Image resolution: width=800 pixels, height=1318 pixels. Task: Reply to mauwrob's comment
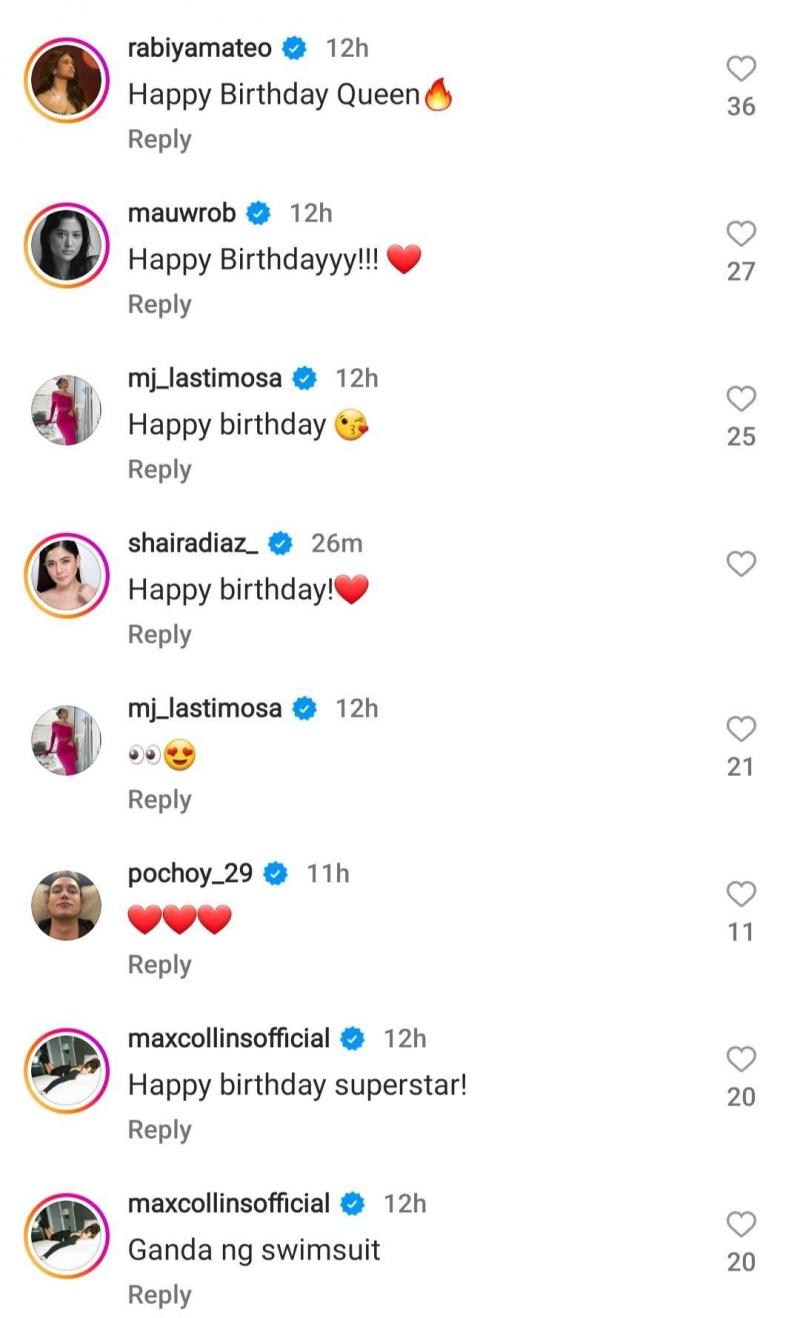pyautogui.click(x=159, y=305)
